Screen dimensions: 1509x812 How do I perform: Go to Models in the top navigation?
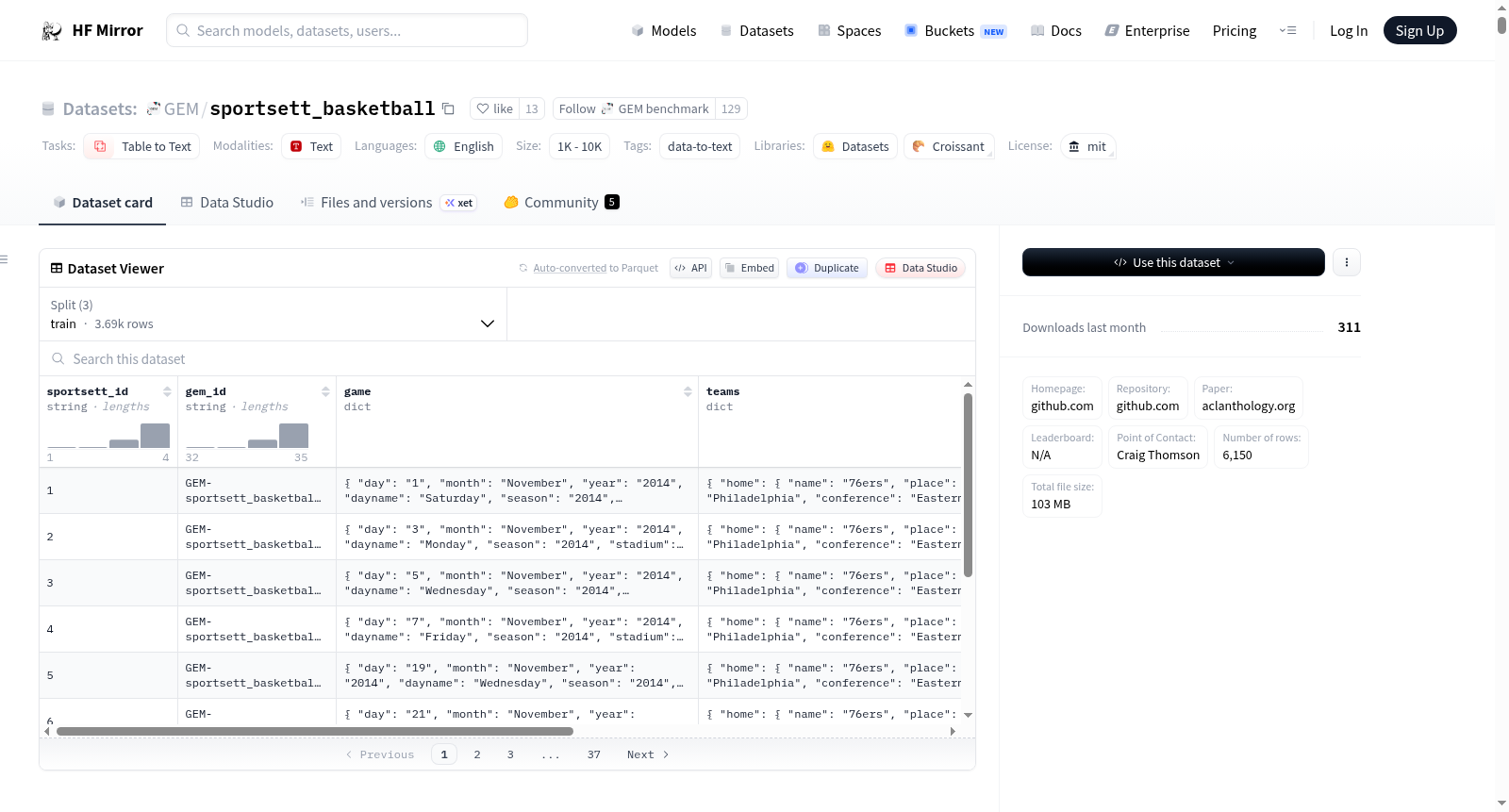[664, 31]
